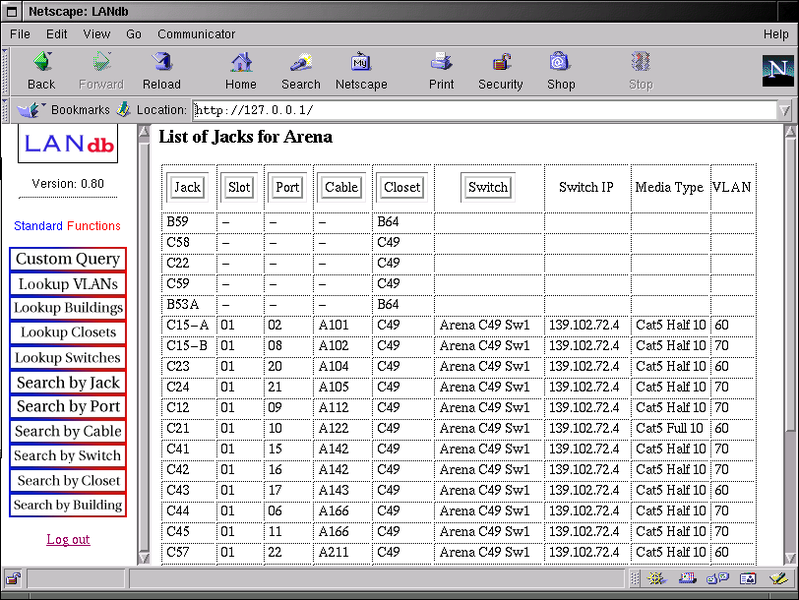799x600 pixels.
Task: Click the Location URL field
Action: point(485,110)
